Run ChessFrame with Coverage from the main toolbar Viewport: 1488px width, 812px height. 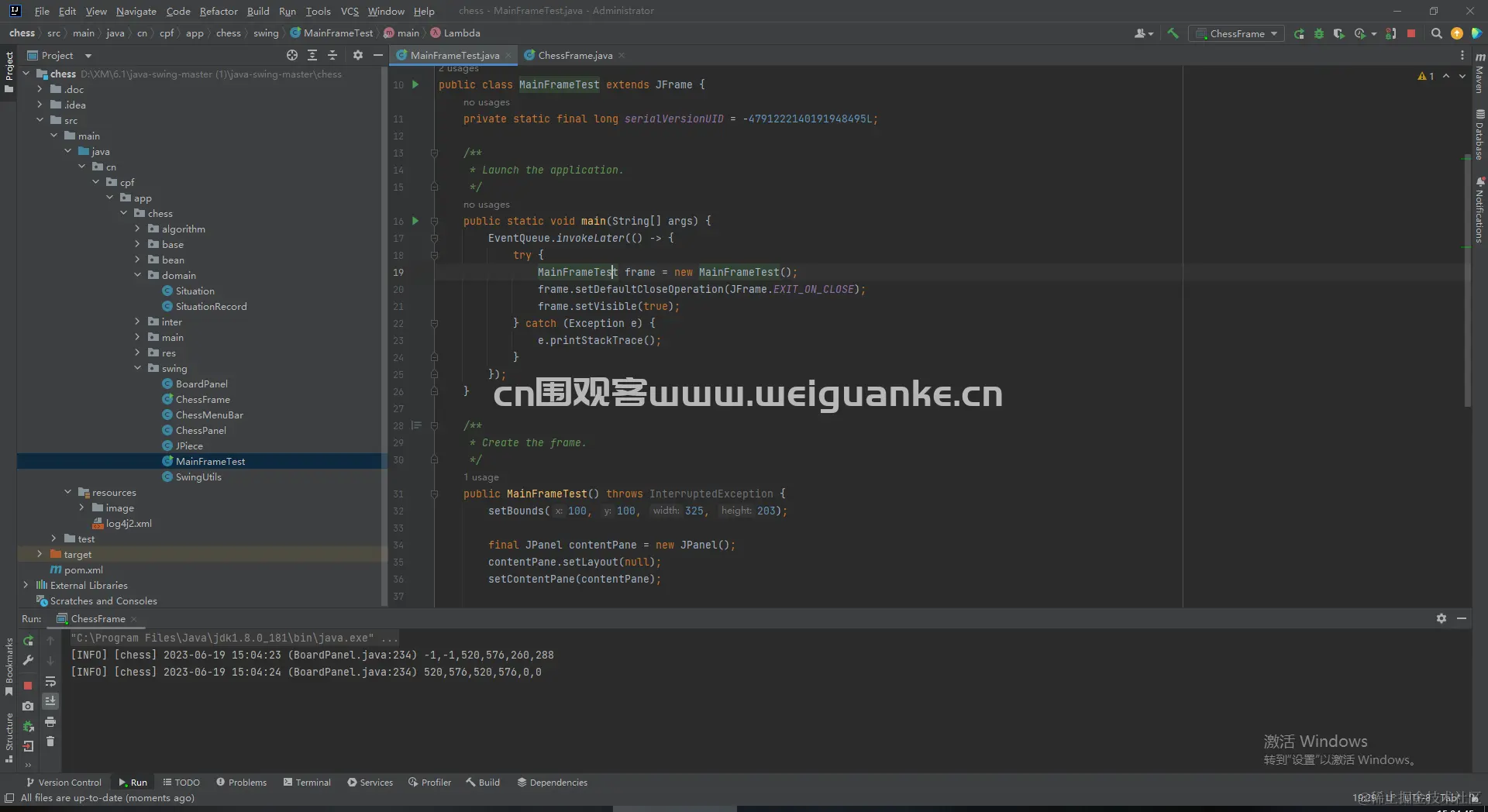[x=1338, y=33]
